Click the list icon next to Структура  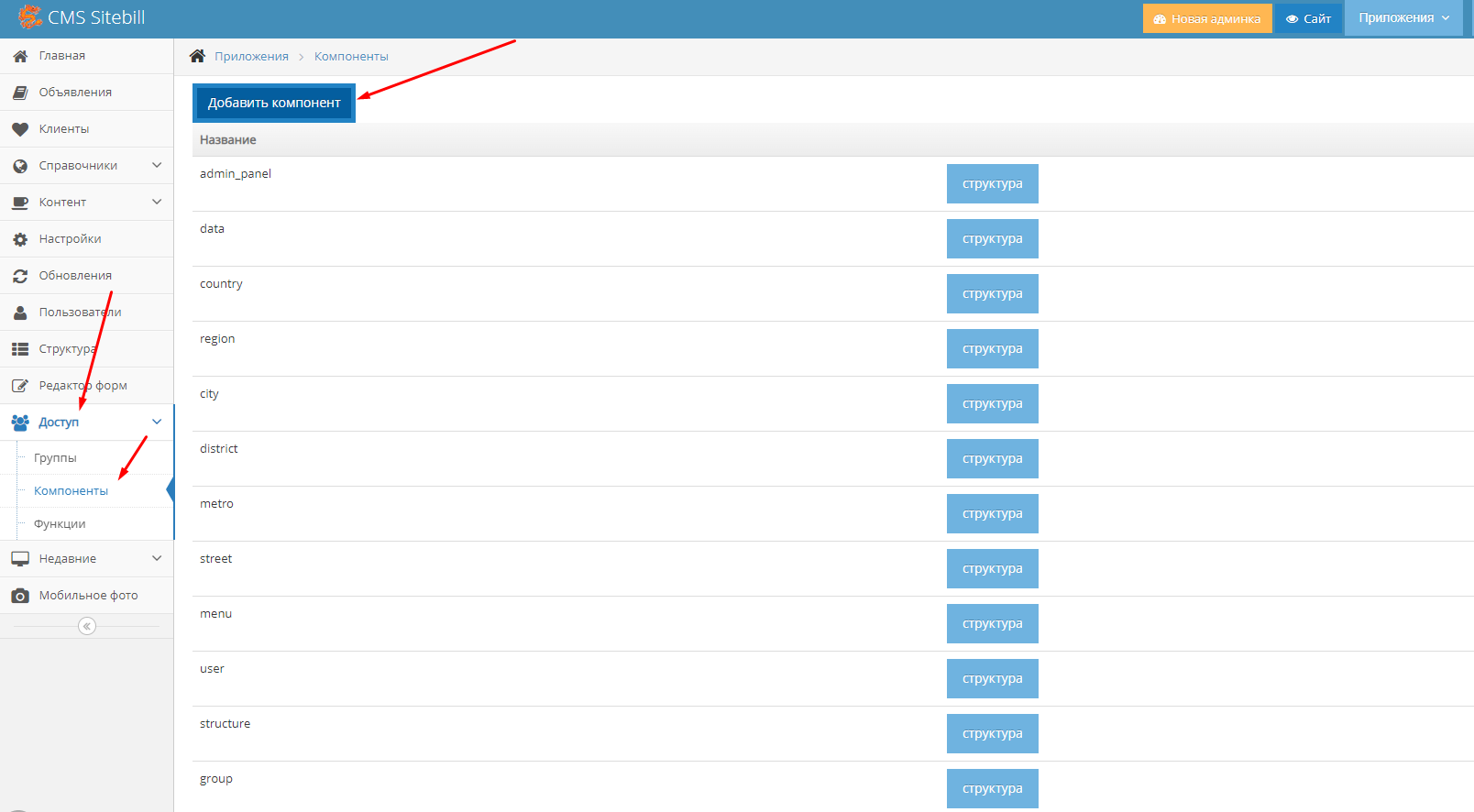tap(20, 349)
